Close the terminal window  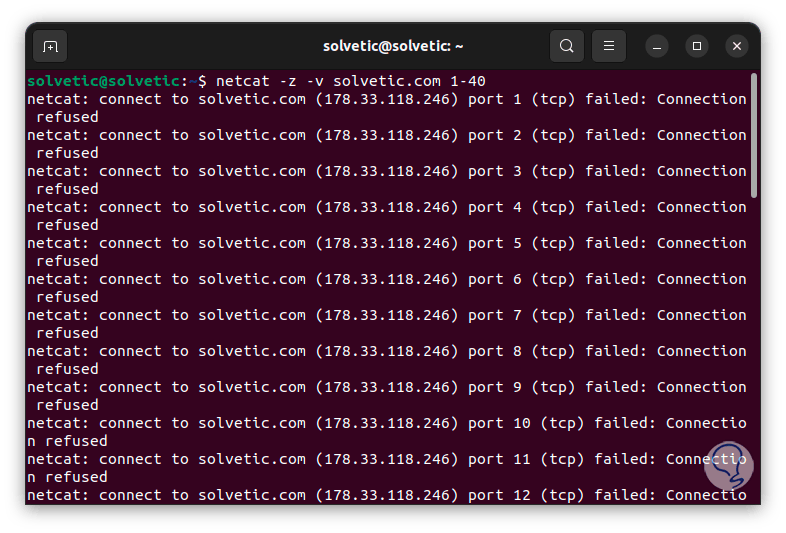click(737, 46)
